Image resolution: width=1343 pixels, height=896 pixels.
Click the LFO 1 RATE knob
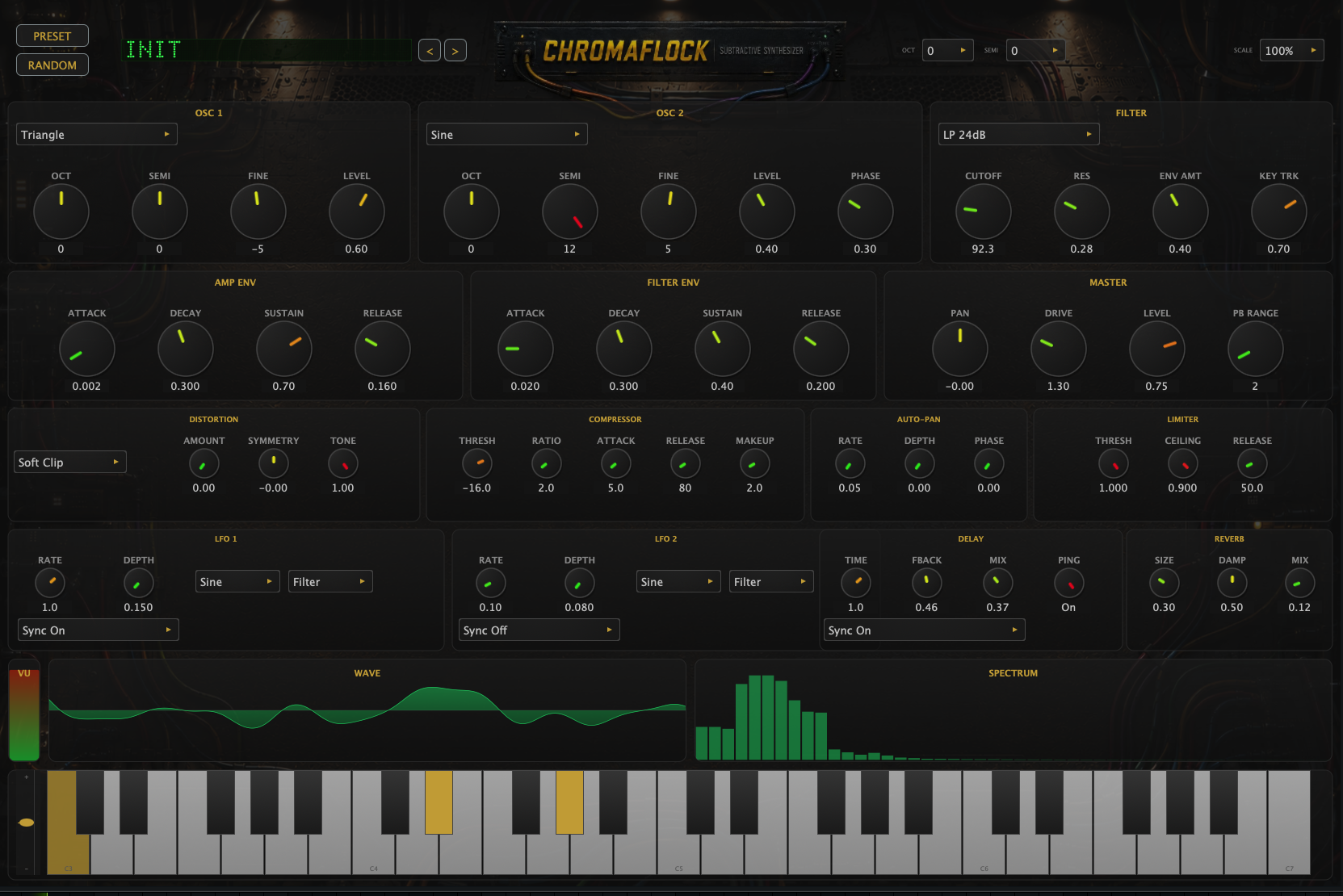50,583
